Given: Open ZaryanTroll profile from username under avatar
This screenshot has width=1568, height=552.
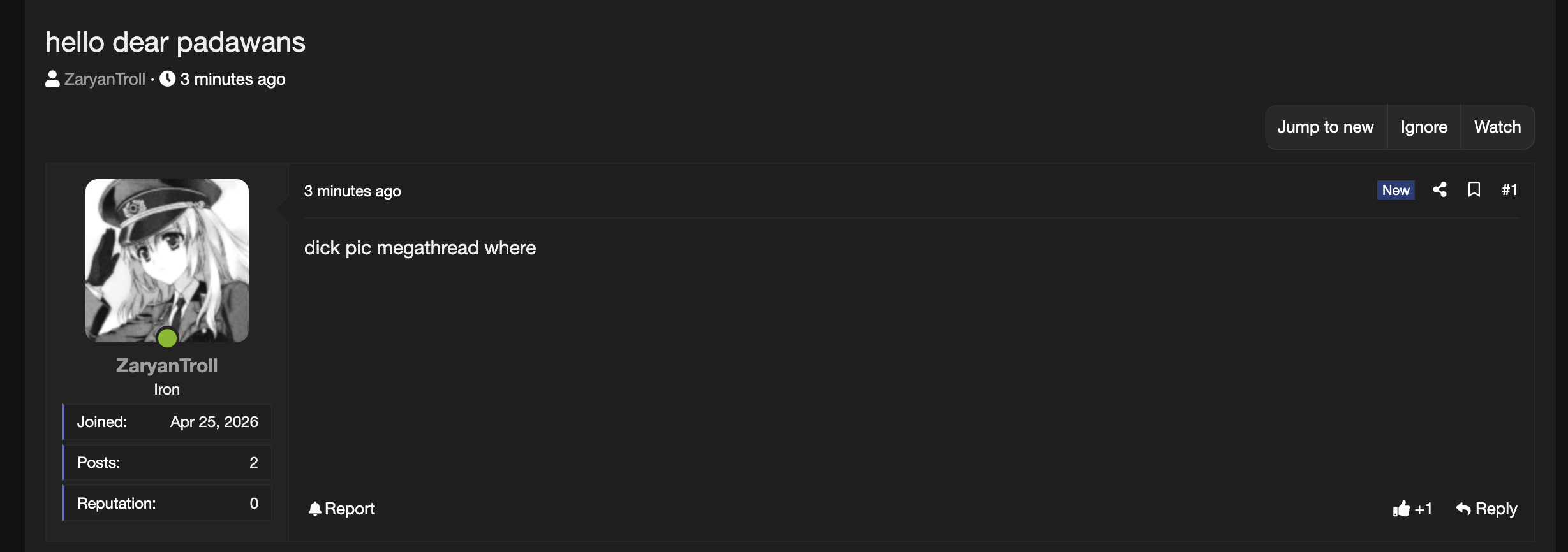Looking at the screenshot, I should tap(167, 365).
